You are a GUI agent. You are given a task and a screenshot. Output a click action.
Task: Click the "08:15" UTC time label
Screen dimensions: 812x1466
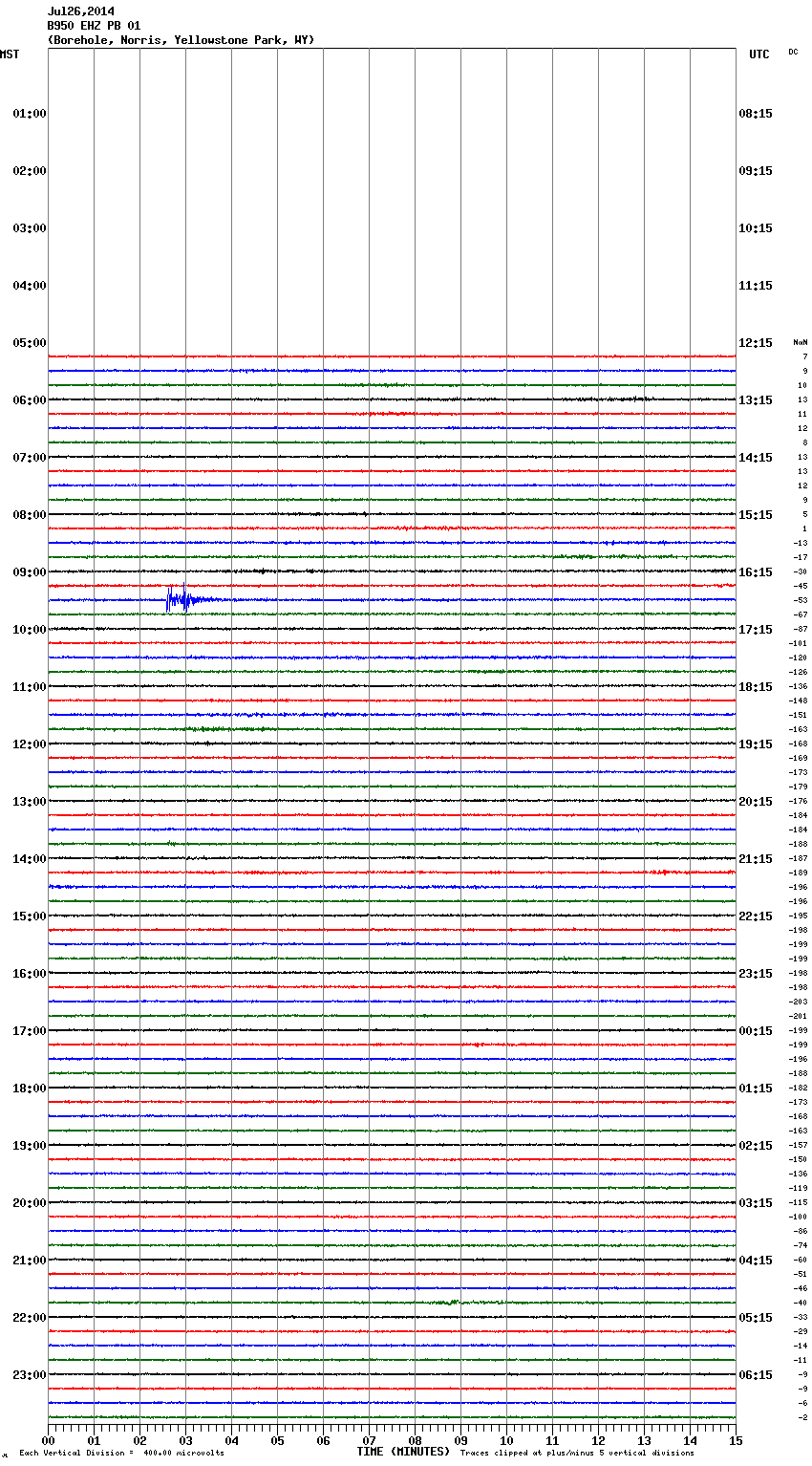(x=756, y=114)
